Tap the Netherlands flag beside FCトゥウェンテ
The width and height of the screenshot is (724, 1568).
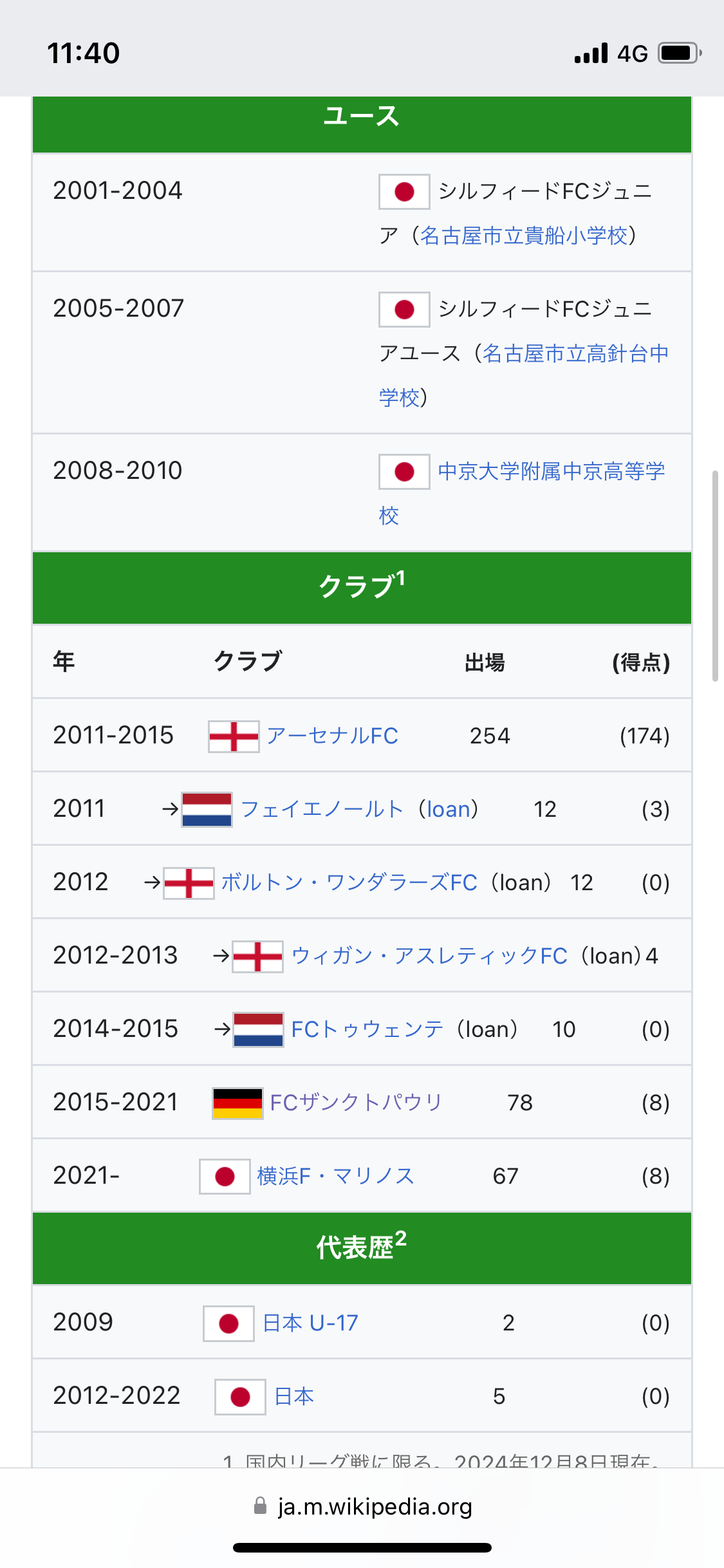258,1030
